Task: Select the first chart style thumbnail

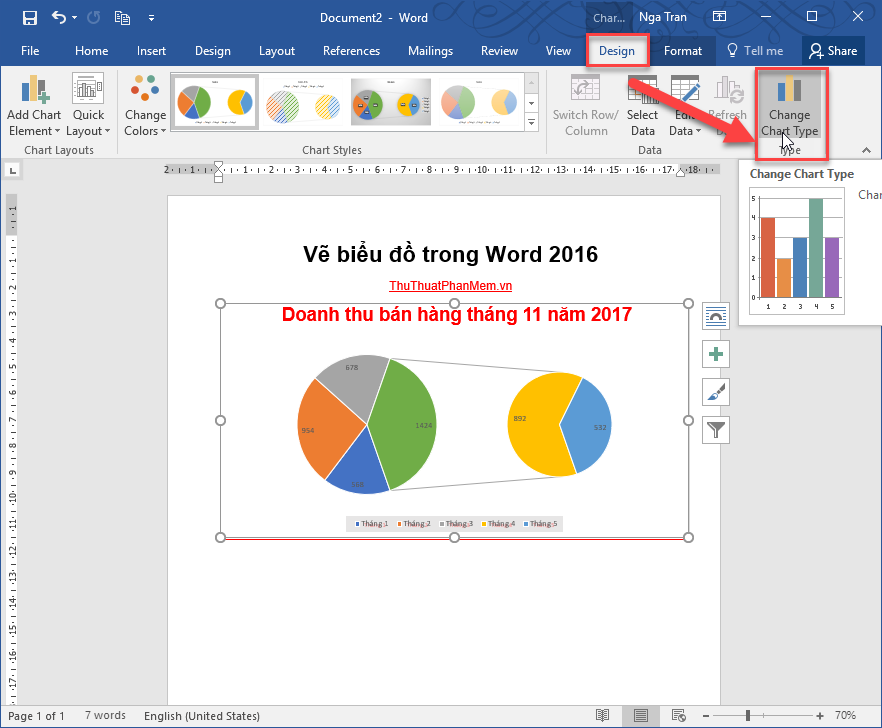Action: pyautogui.click(x=213, y=101)
